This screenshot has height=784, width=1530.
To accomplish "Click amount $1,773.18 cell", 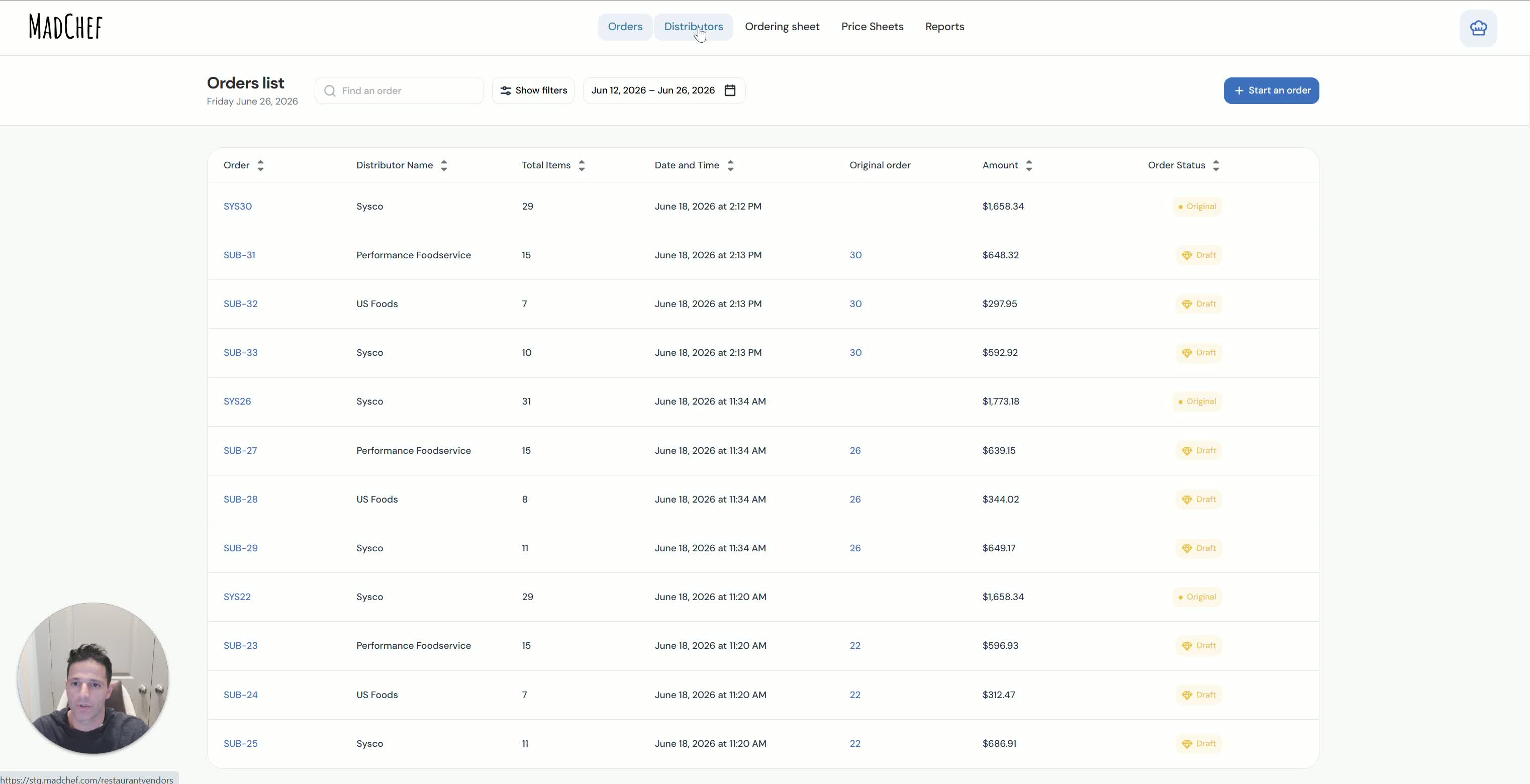I will coord(1000,402).
